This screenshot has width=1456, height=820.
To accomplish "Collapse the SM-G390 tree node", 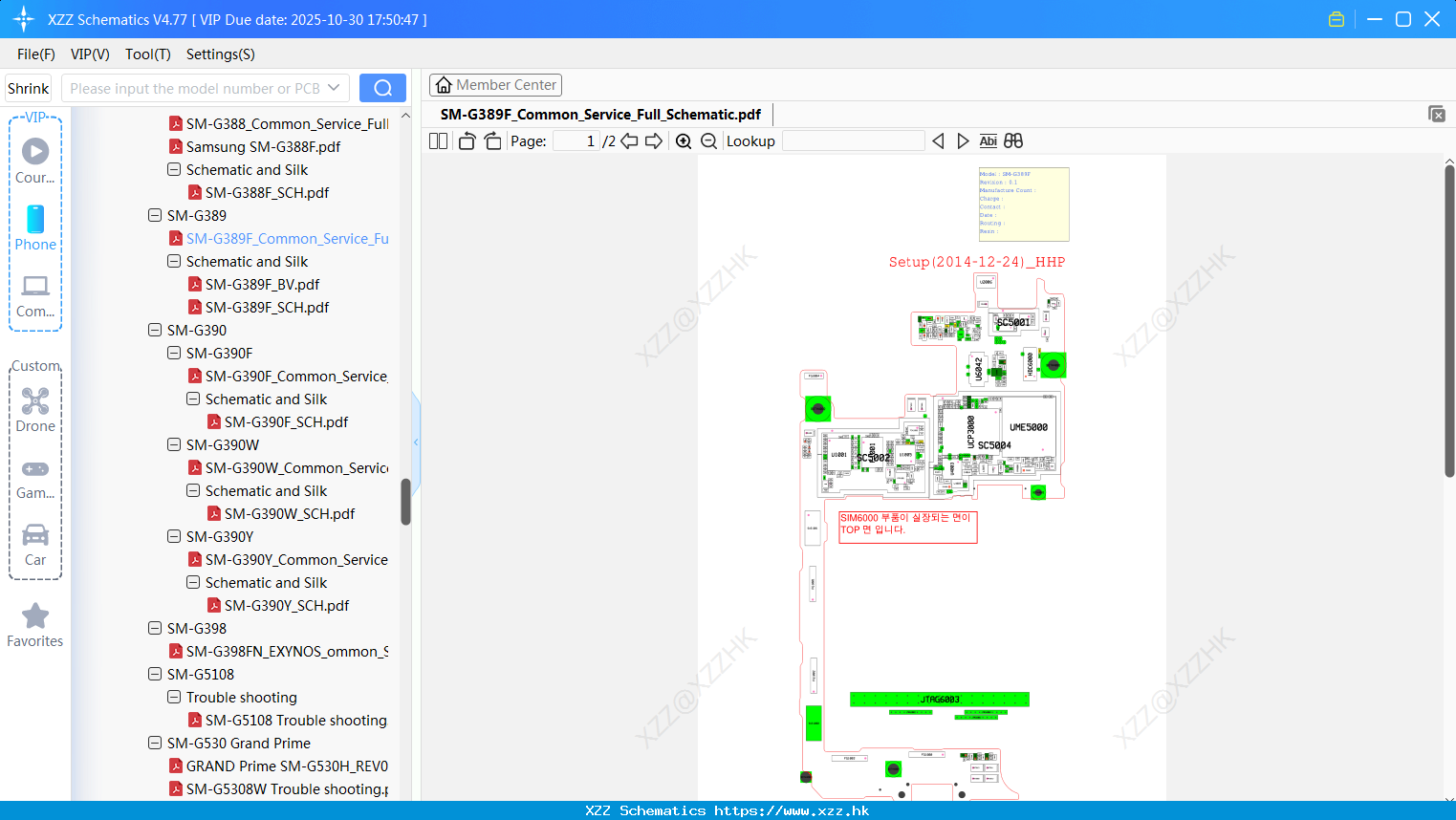I will tap(155, 330).
